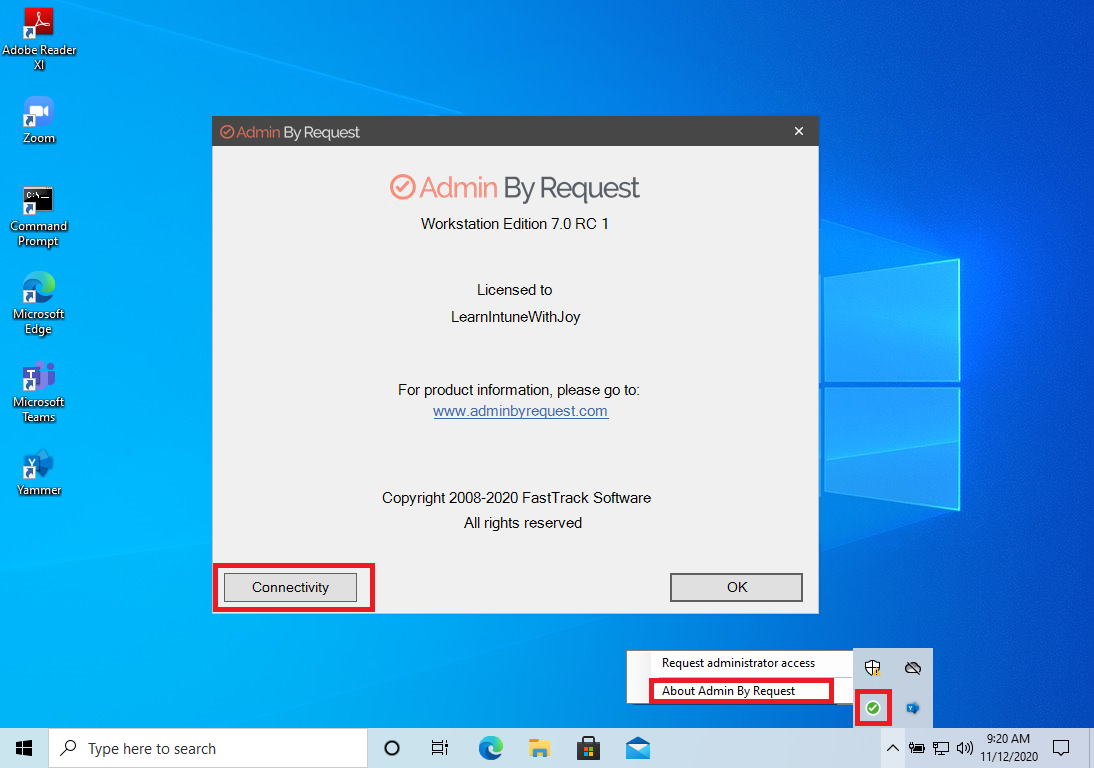Open the clock showing 9:20 AM
This screenshot has width=1094, height=768.
(1009, 748)
